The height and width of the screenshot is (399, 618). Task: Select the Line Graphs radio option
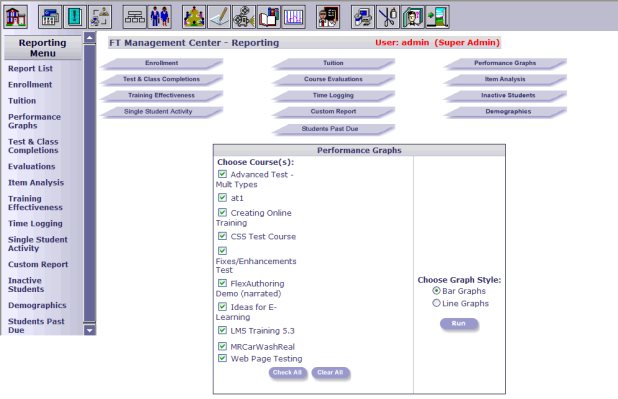click(x=436, y=303)
